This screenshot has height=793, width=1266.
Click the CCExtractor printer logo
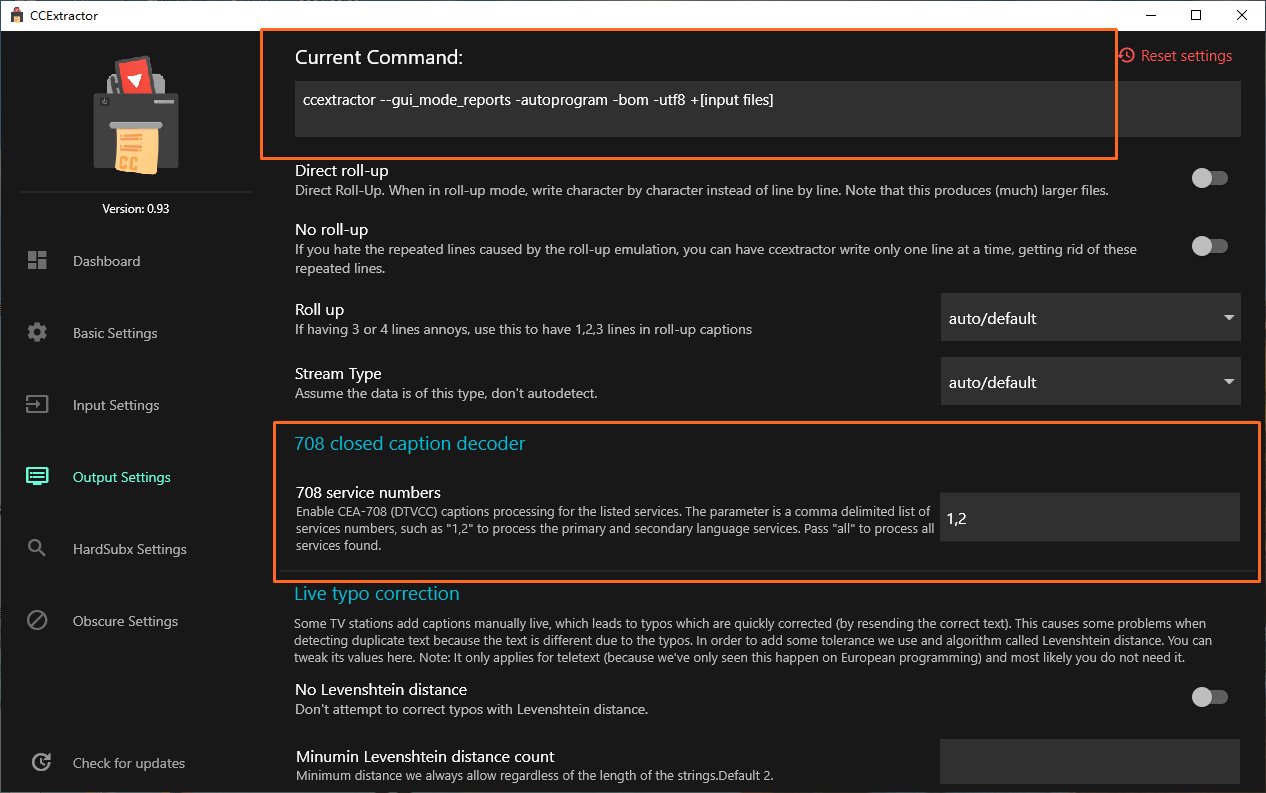[136, 117]
